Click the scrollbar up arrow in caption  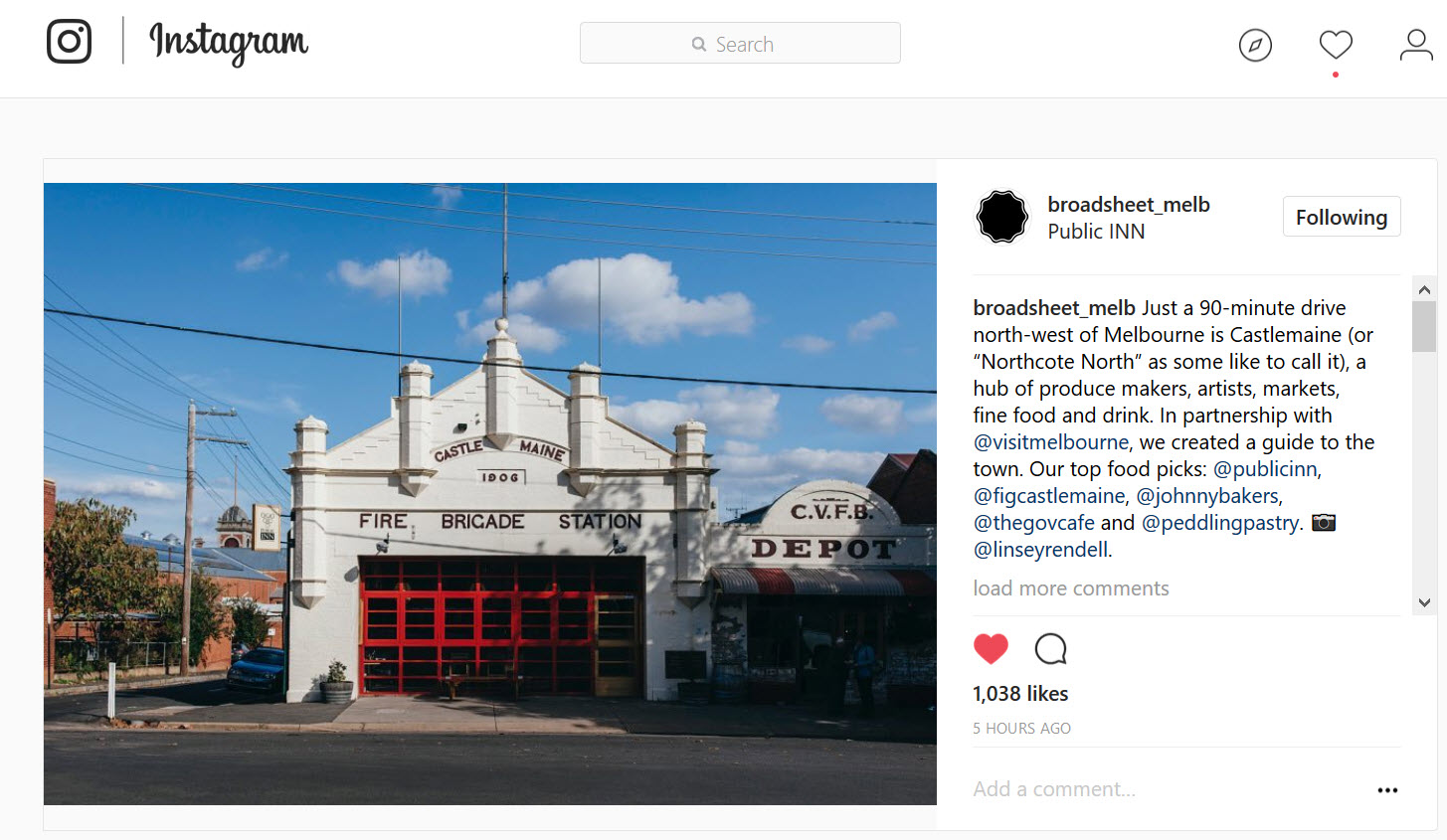tap(1424, 289)
